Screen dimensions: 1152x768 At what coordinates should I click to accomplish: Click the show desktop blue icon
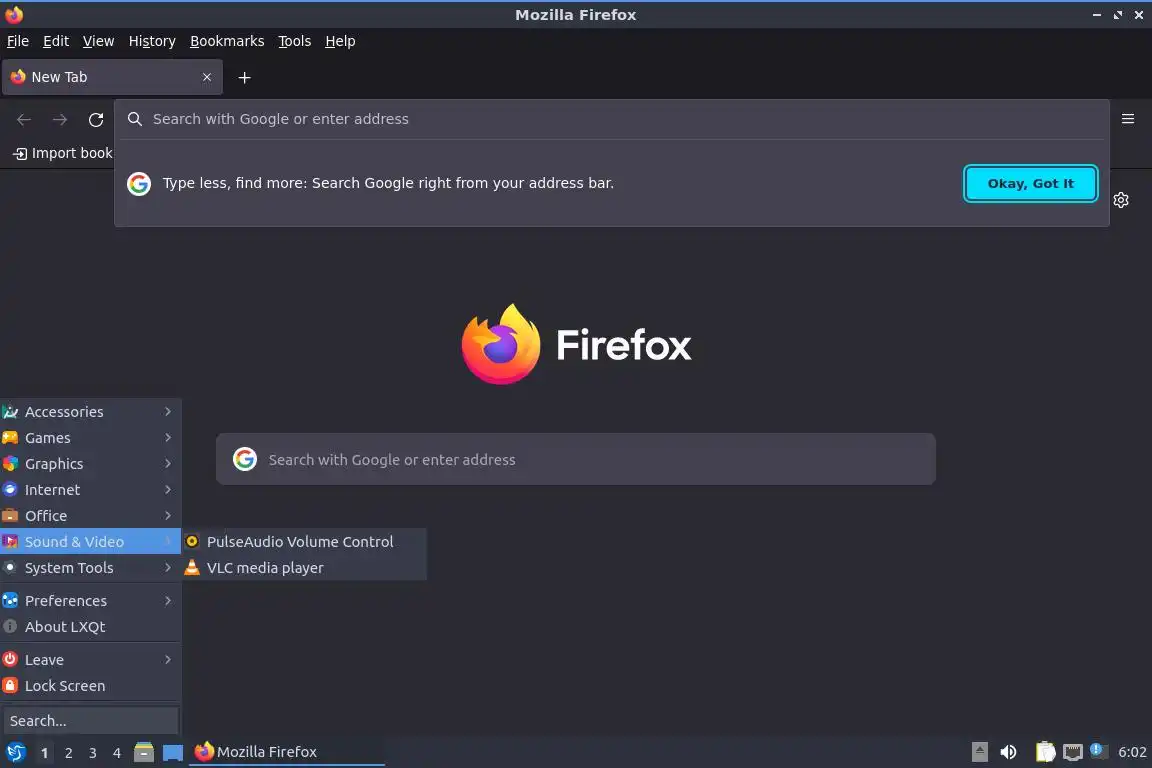point(173,753)
